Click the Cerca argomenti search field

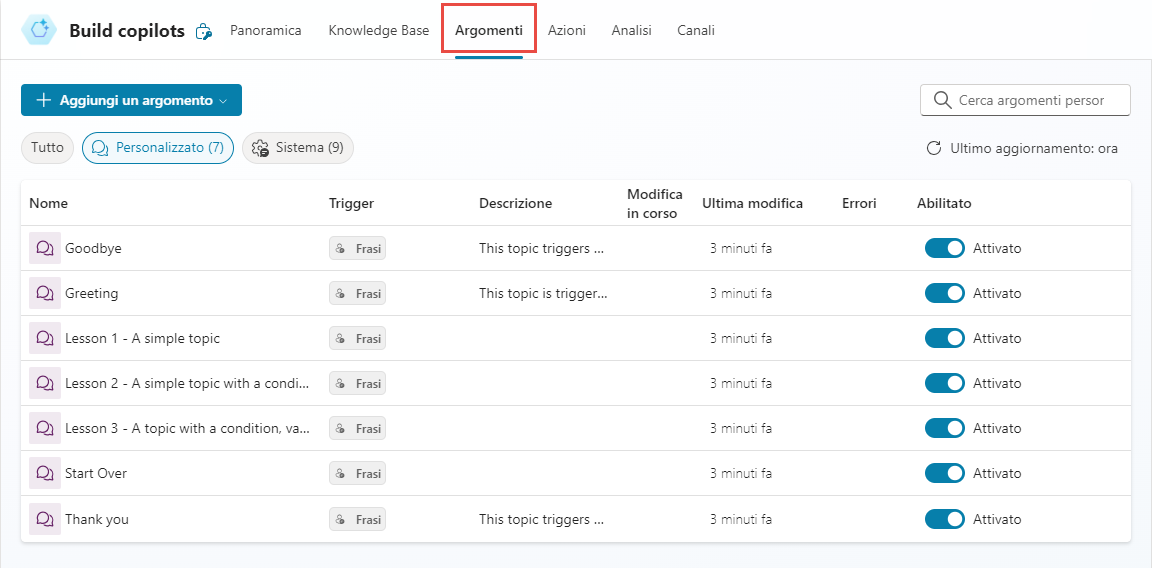1025,100
